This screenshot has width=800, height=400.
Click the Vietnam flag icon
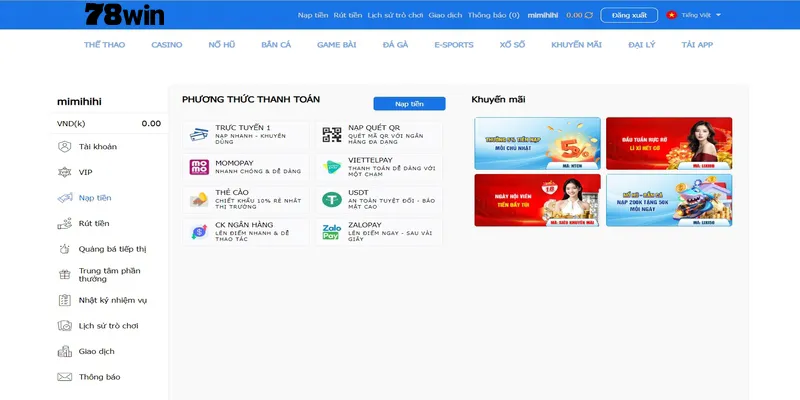click(671, 15)
